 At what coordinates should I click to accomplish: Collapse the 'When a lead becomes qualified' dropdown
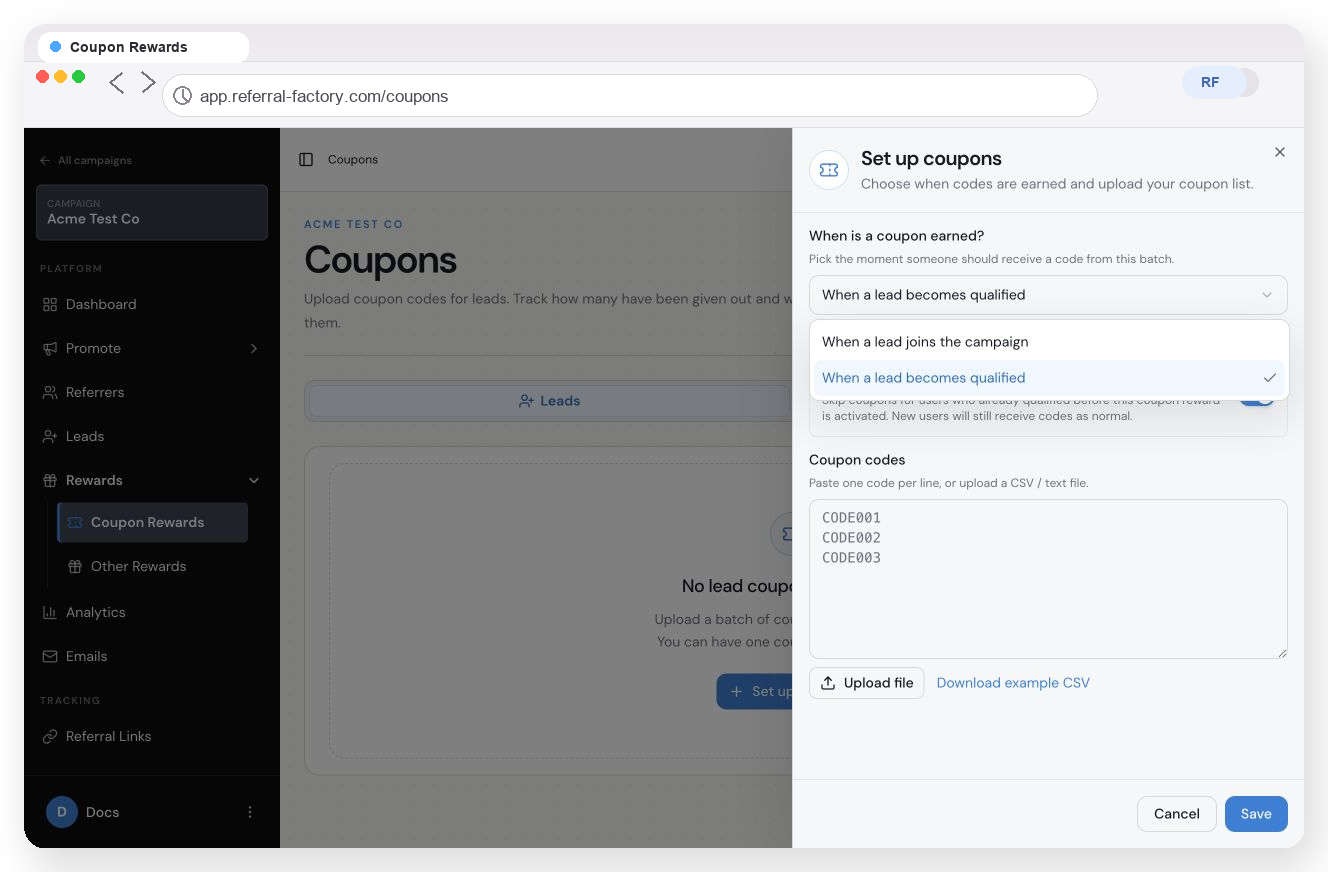pos(1048,295)
